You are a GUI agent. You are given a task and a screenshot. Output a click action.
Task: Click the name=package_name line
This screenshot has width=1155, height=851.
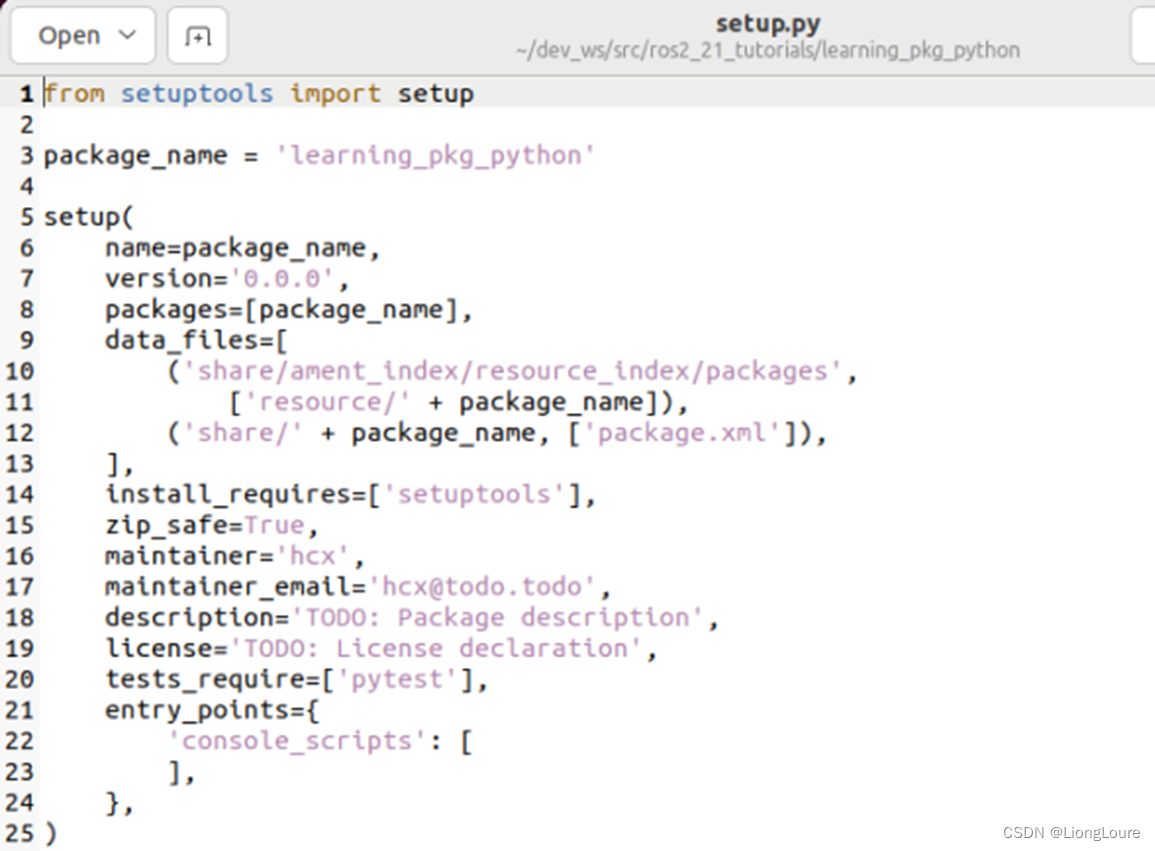[242, 248]
